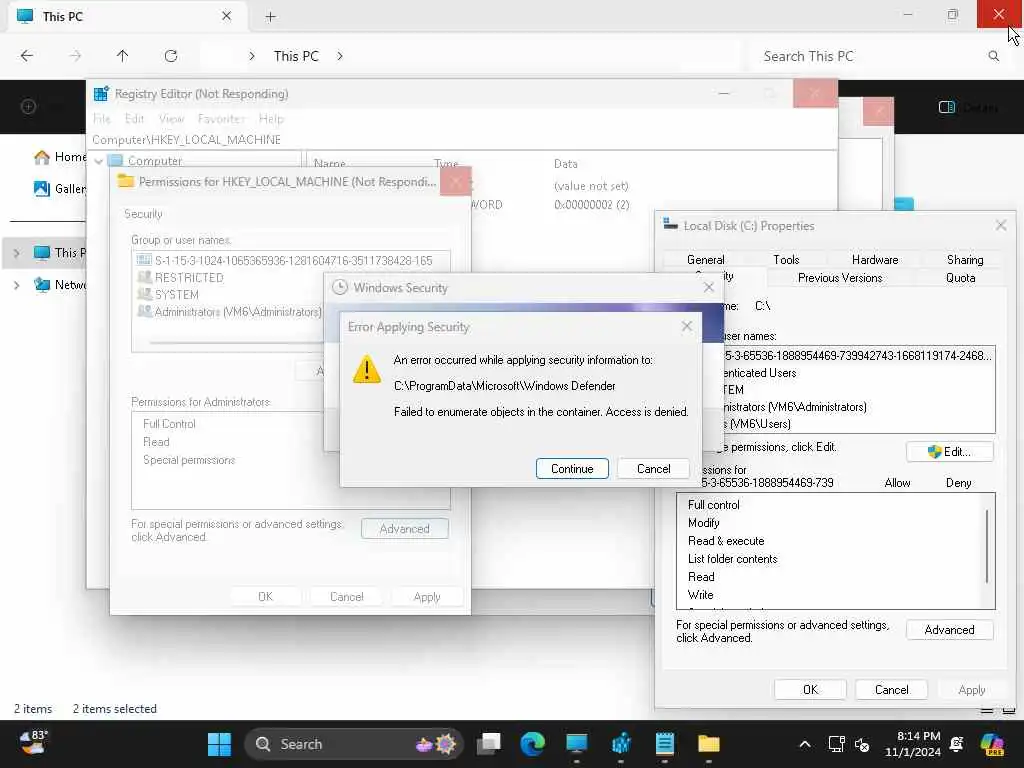Click Apply in HKEY_LOCAL_MACHINE Permissions dialog
The height and width of the screenshot is (768, 1024).
[x=427, y=596]
